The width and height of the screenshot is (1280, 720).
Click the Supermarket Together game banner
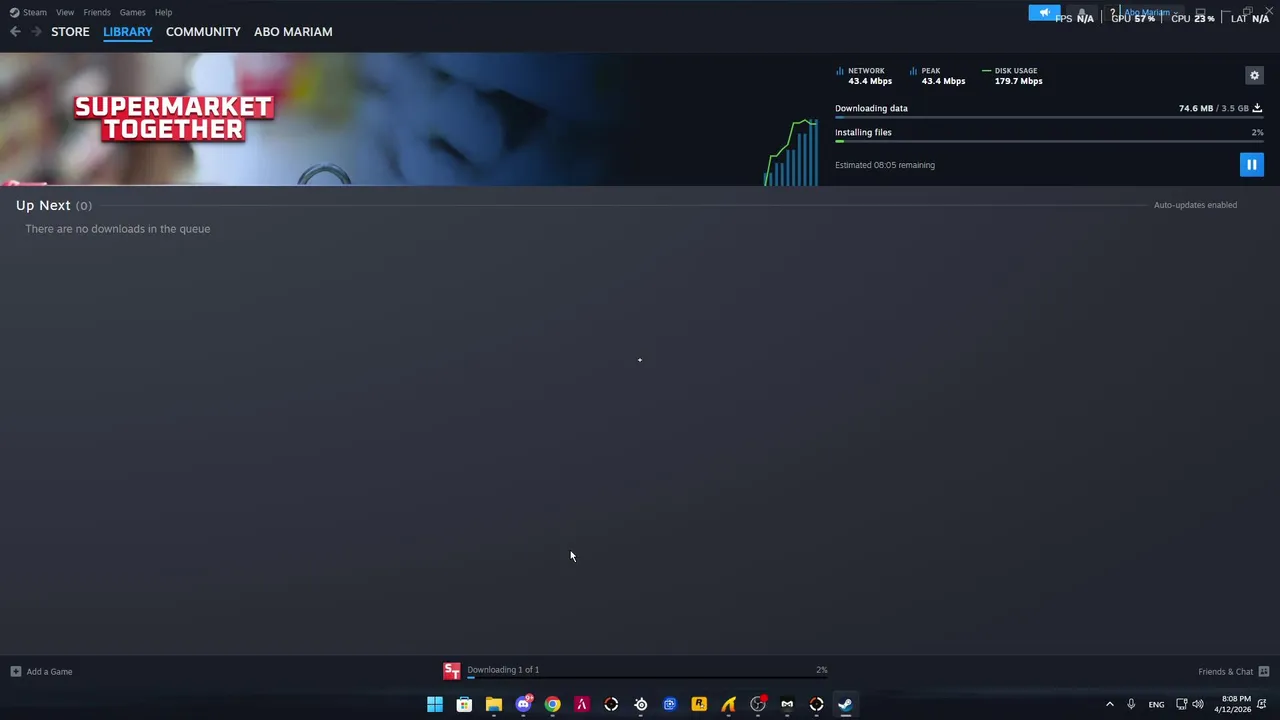coord(174,118)
